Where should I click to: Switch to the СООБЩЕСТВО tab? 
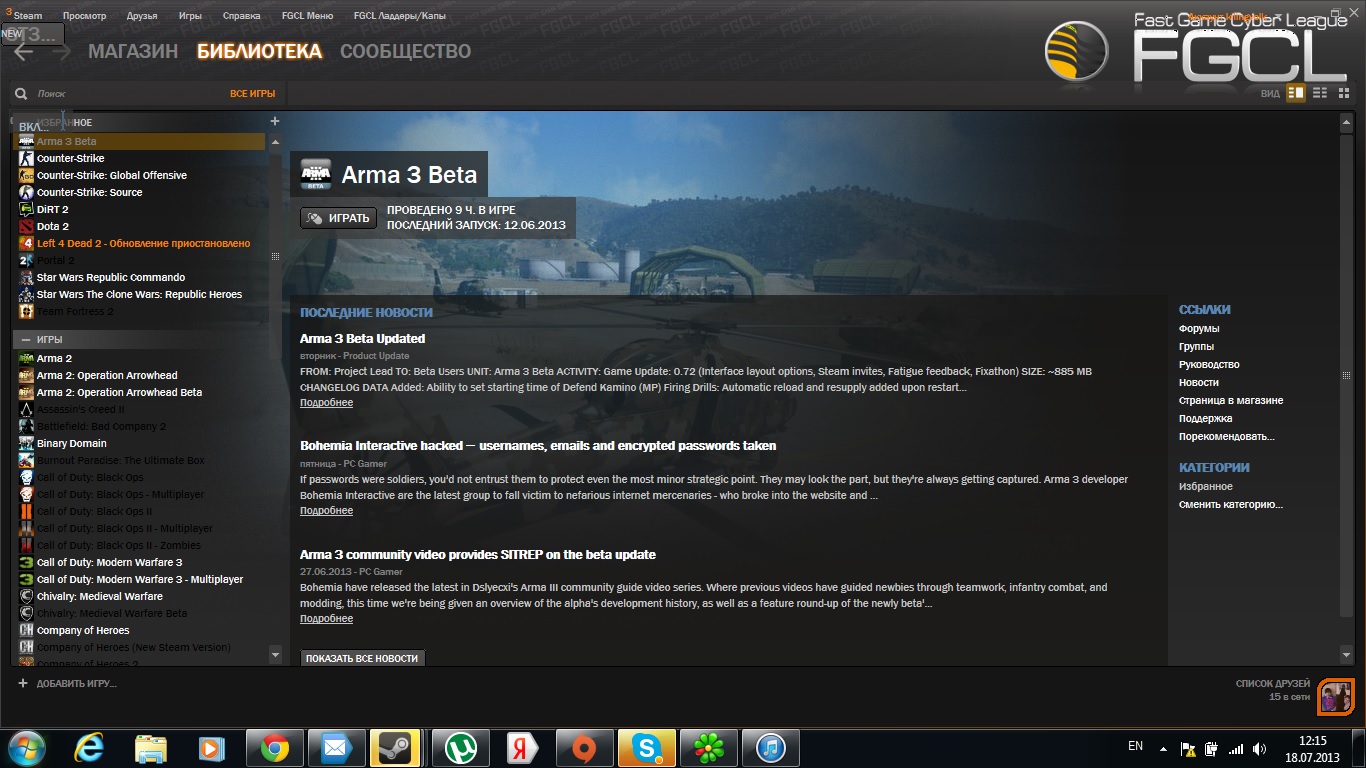tap(405, 51)
